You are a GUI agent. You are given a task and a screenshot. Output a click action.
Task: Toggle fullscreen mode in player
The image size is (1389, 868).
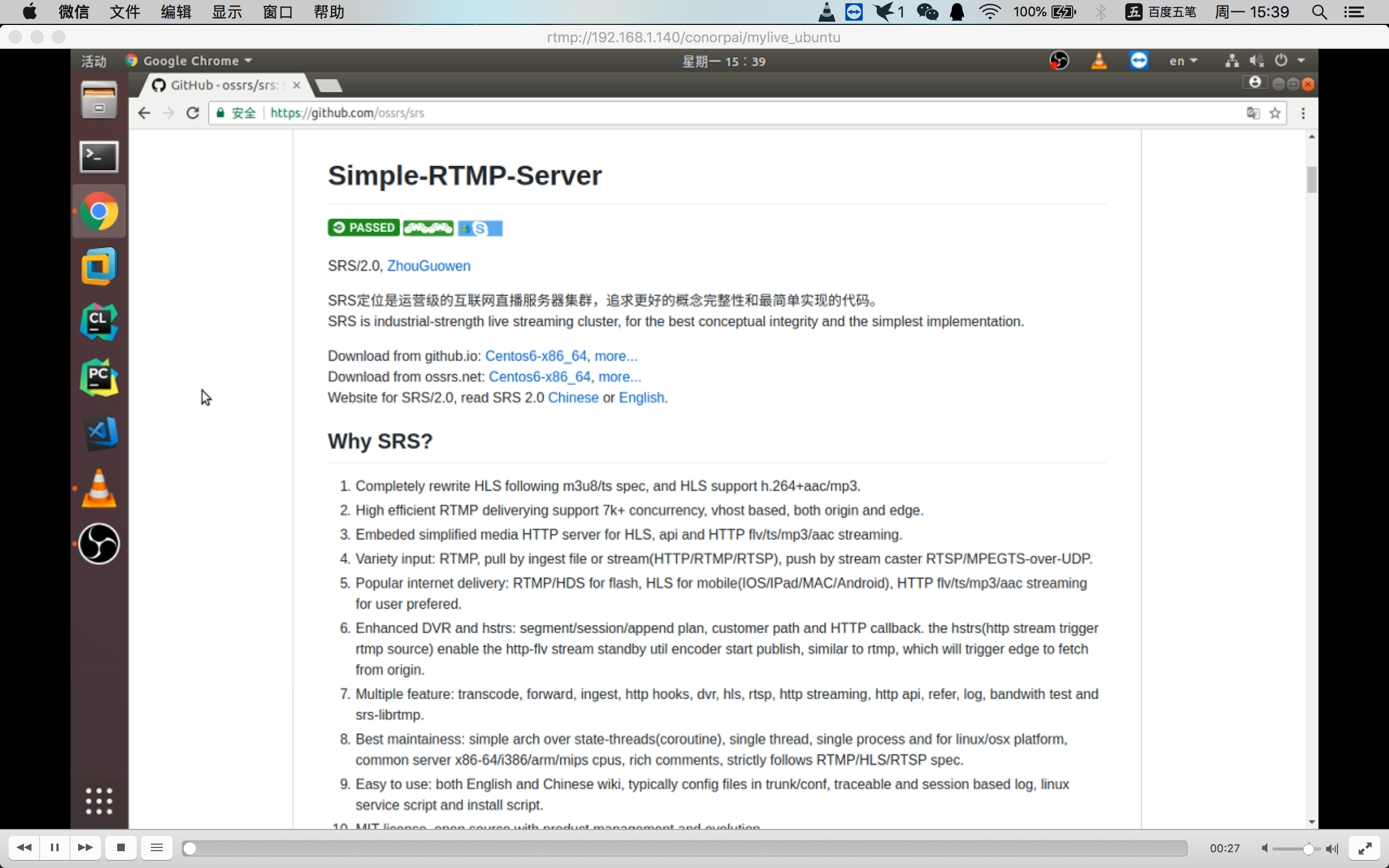coord(1365,848)
